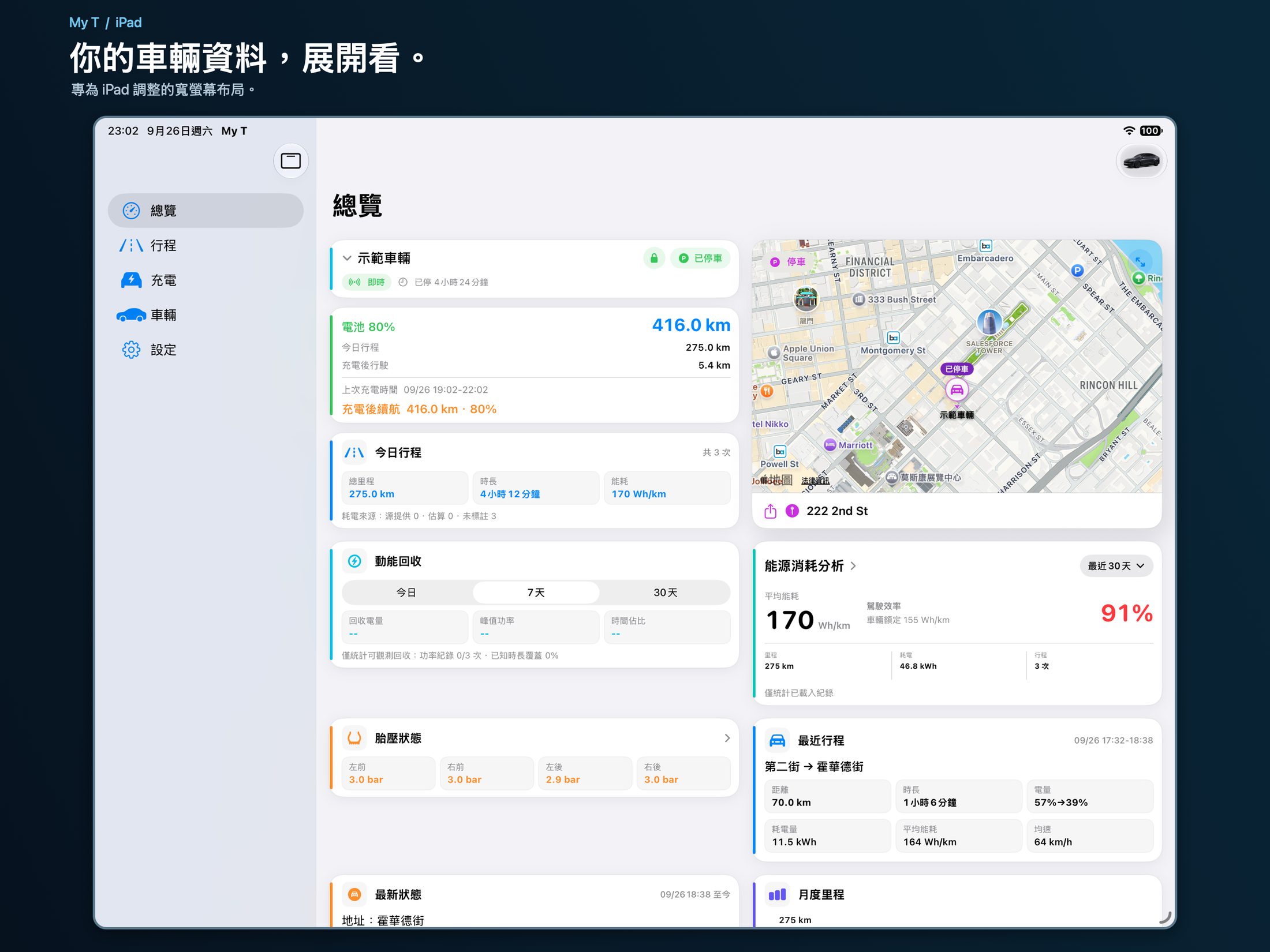
Task: Click the 胎壓狀態 tire icon
Action: 354,738
